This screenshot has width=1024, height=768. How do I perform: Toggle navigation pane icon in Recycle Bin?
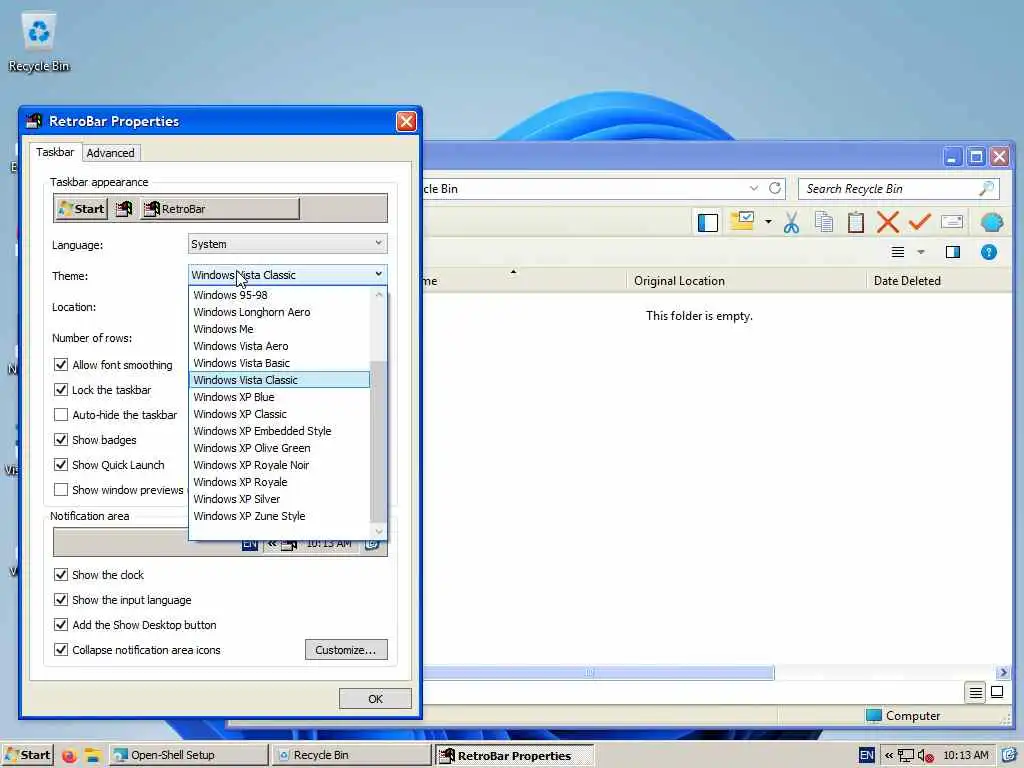pyautogui.click(x=708, y=223)
